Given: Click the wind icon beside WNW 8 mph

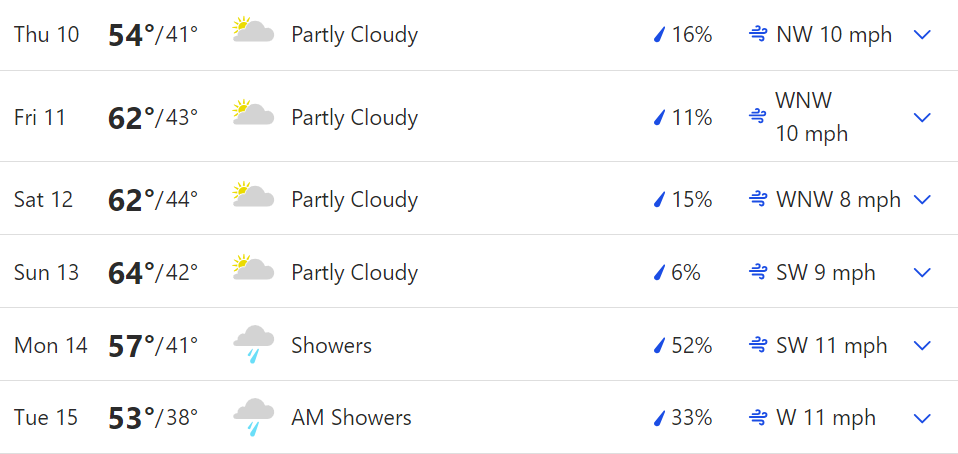Looking at the screenshot, I should [758, 199].
